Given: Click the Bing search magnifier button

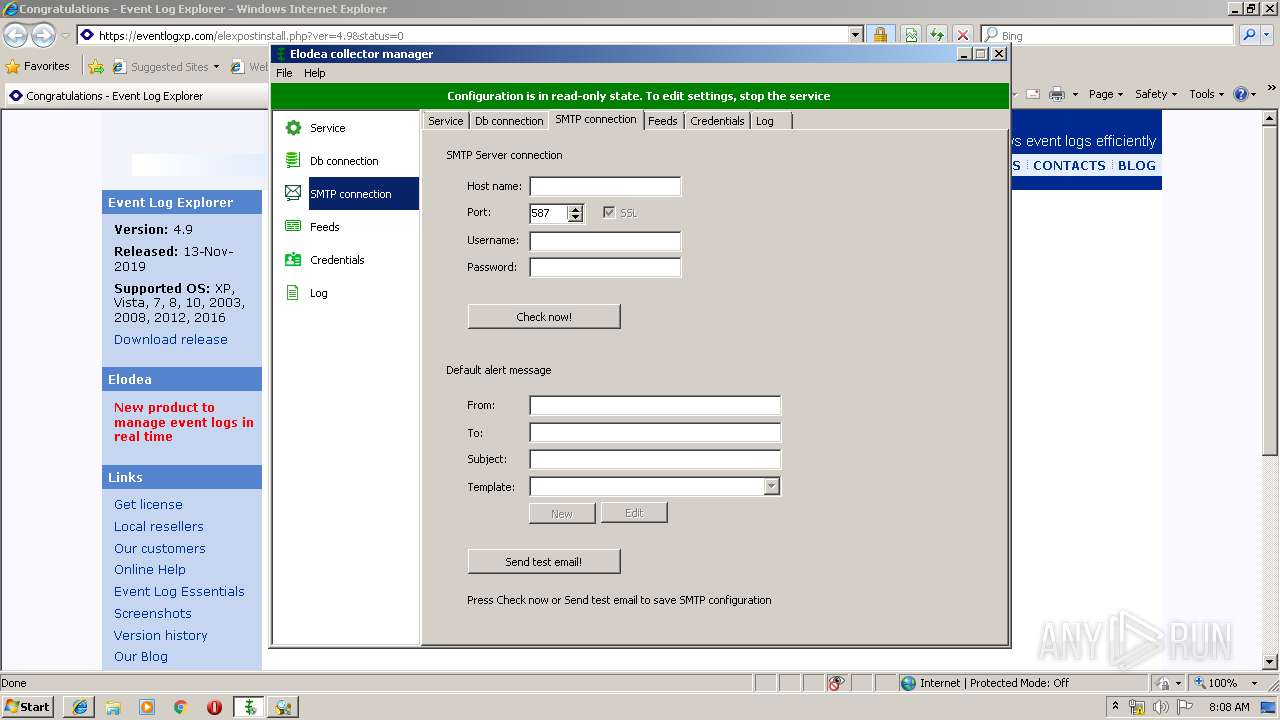Looking at the screenshot, I should (1247, 35).
